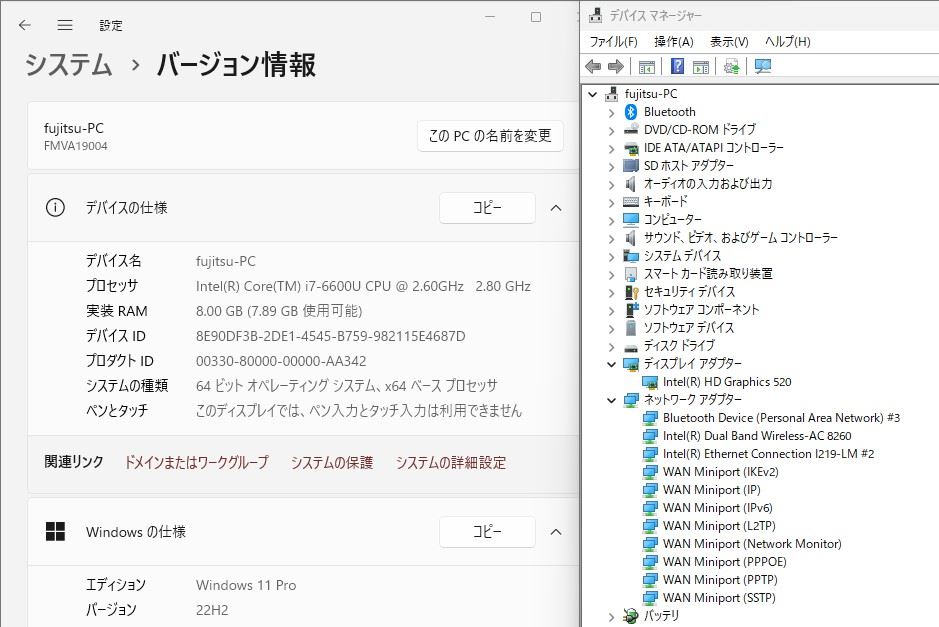This screenshot has width=939, height=627.
Task: Select Intel(R) Ethernet Connection I219-LM #2
Action: click(768, 454)
